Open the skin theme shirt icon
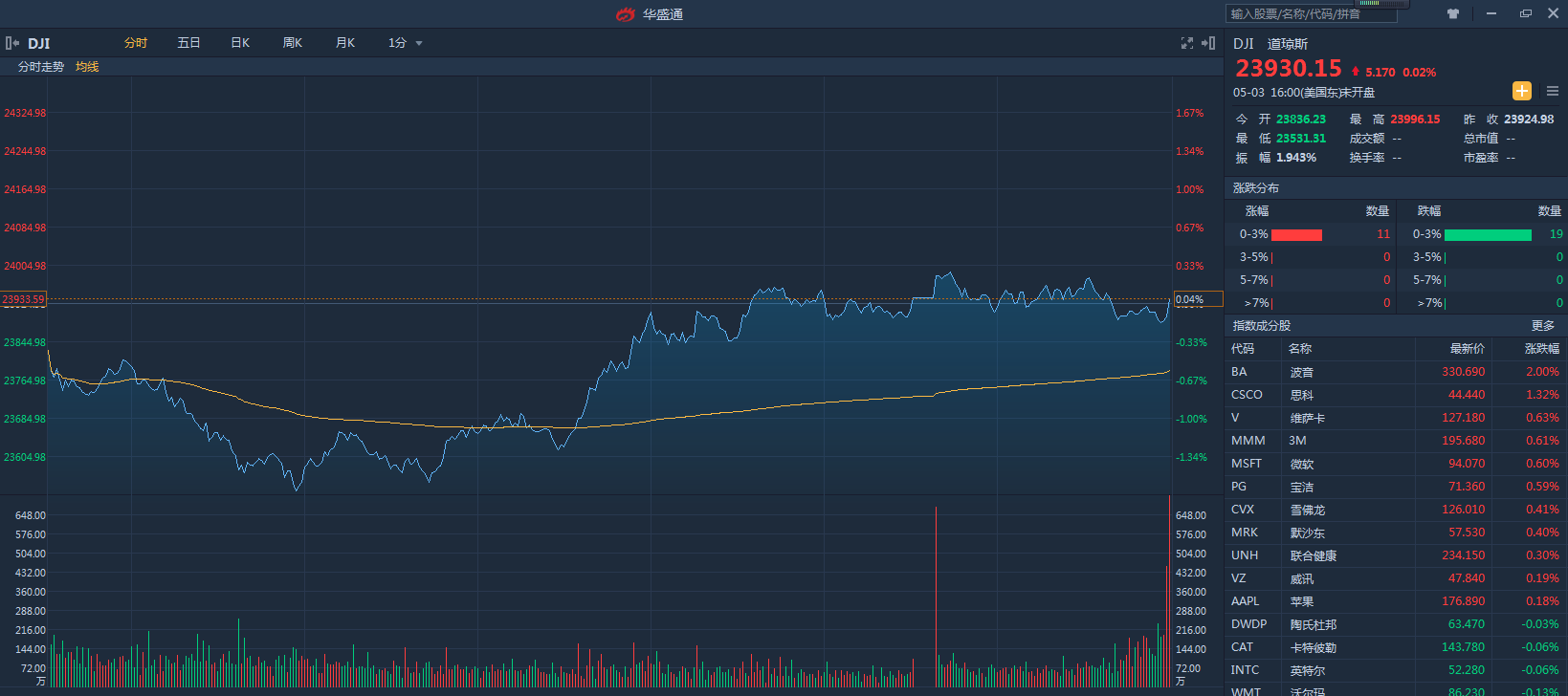The width and height of the screenshot is (1568, 696). coord(1453,14)
